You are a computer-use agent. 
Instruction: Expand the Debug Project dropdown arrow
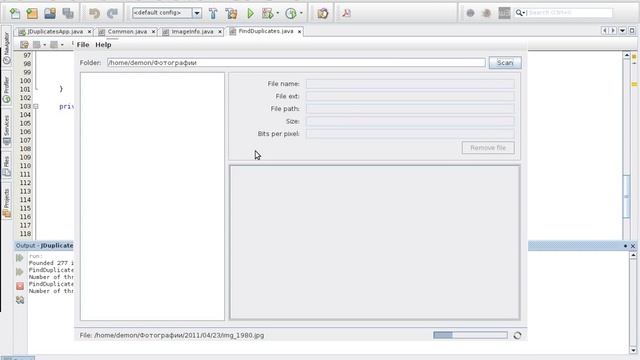pos(278,13)
